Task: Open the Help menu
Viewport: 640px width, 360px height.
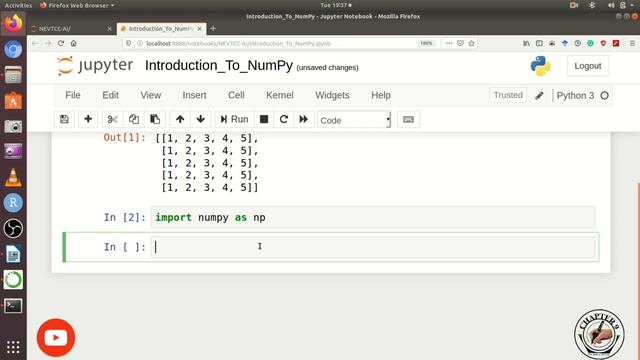Action: pos(381,95)
